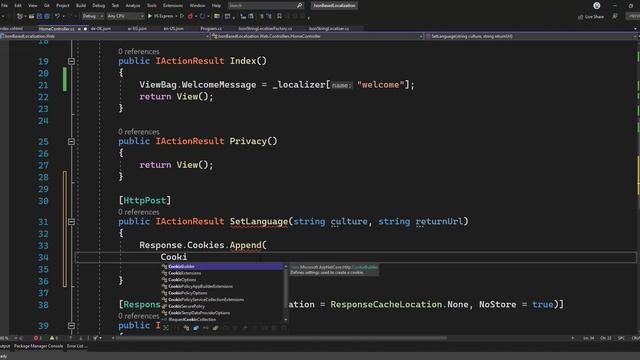Click the 0 references link above Index()

[x=139, y=51]
